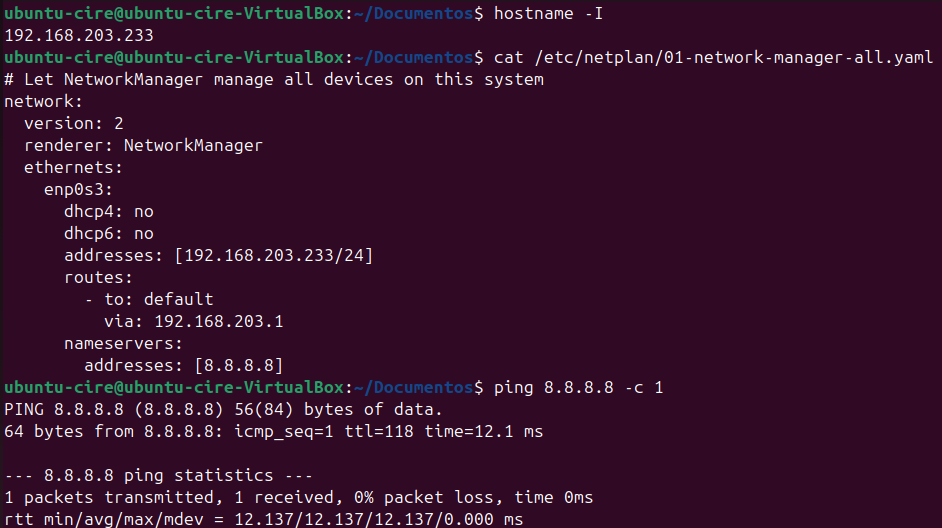Viewport: 942px width, 528px height.
Task: Click the 'routes:' key
Action: 99,277
